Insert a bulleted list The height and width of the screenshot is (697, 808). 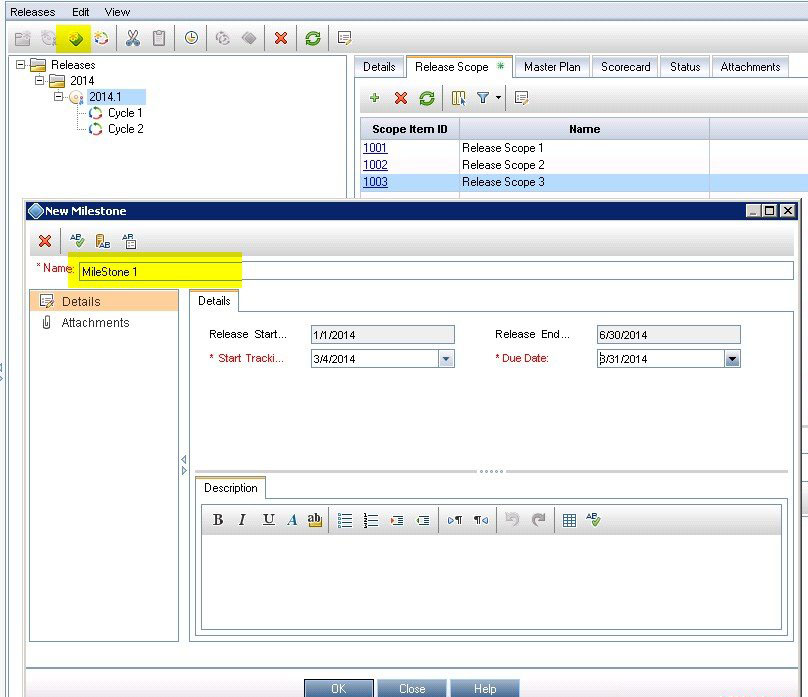[x=345, y=520]
